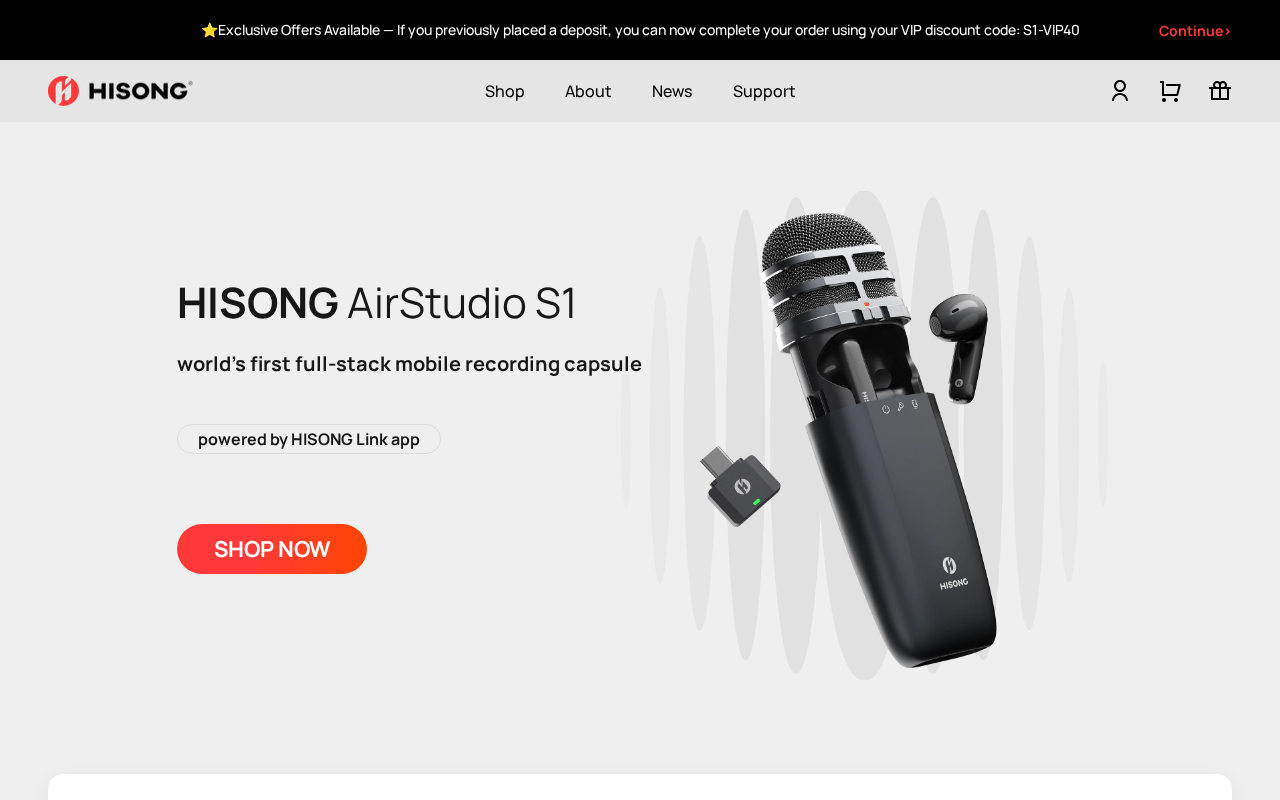Open the user account icon
The width and height of the screenshot is (1280, 800).
coord(1120,91)
